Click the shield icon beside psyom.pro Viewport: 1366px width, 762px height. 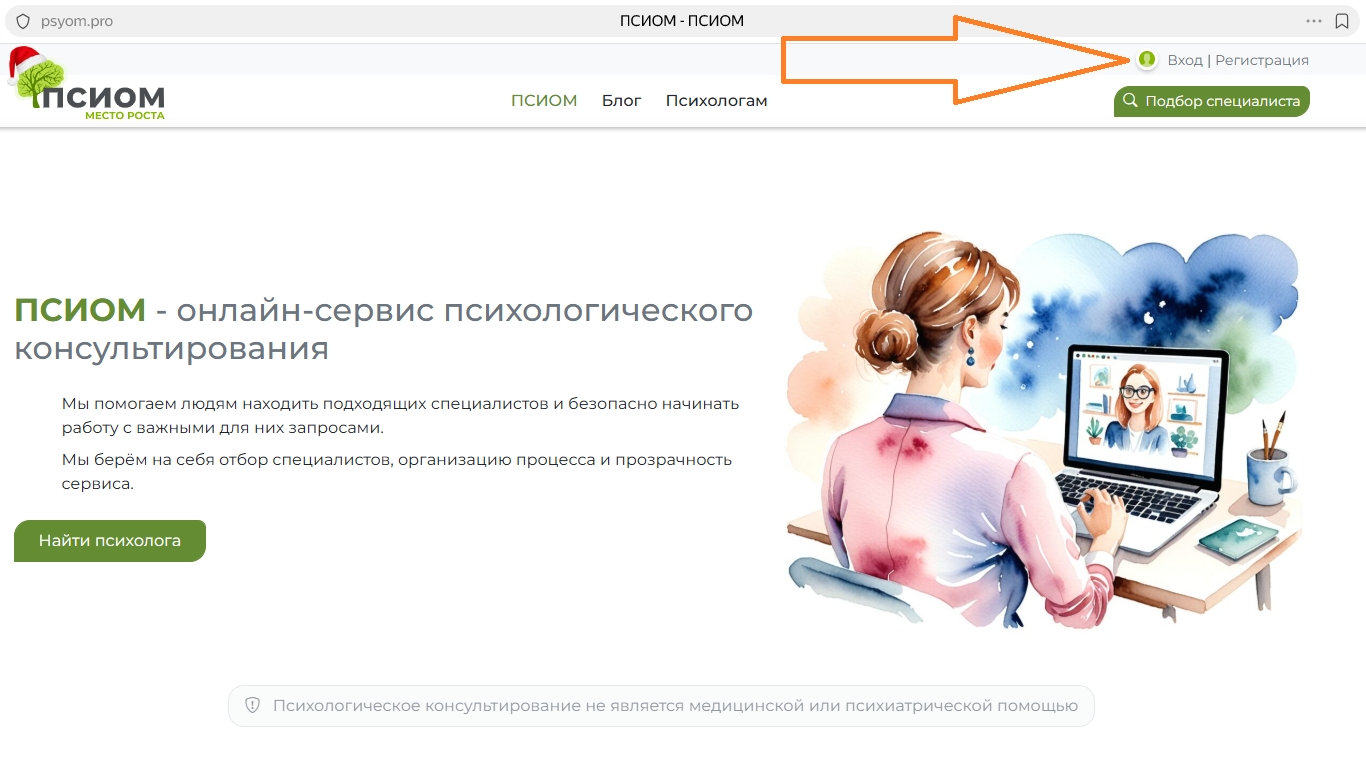point(23,21)
